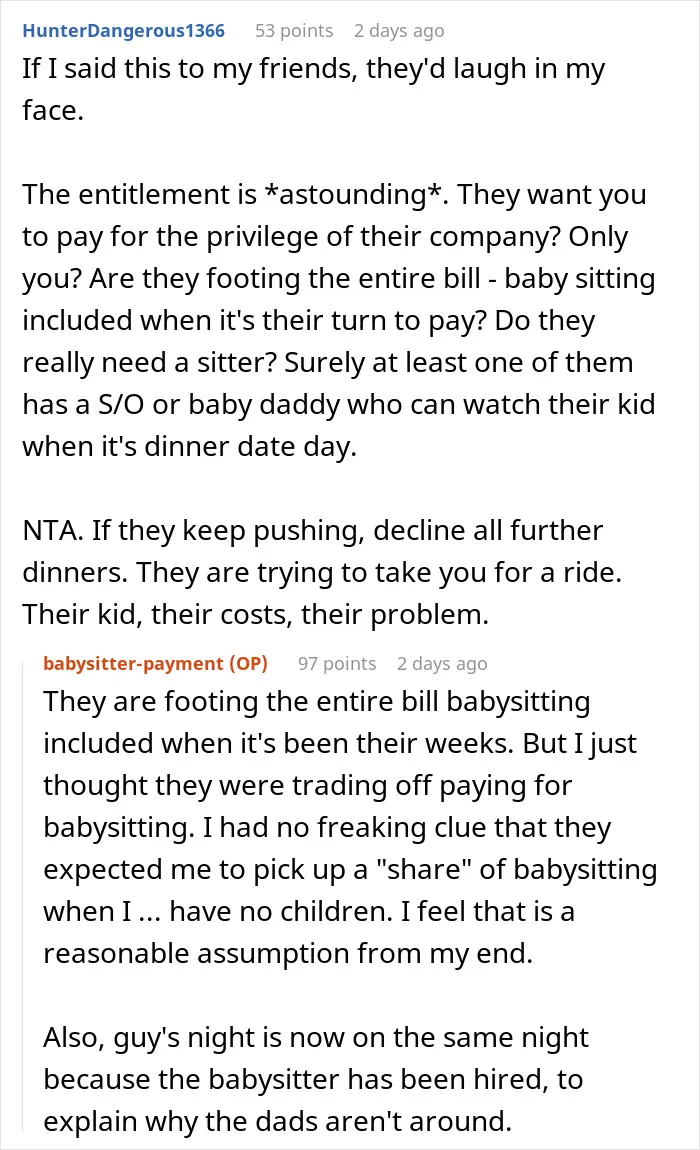Screen dimensions: 700x1150
Task: Collapse reply thread via left vertical line
Action: click(23, 895)
